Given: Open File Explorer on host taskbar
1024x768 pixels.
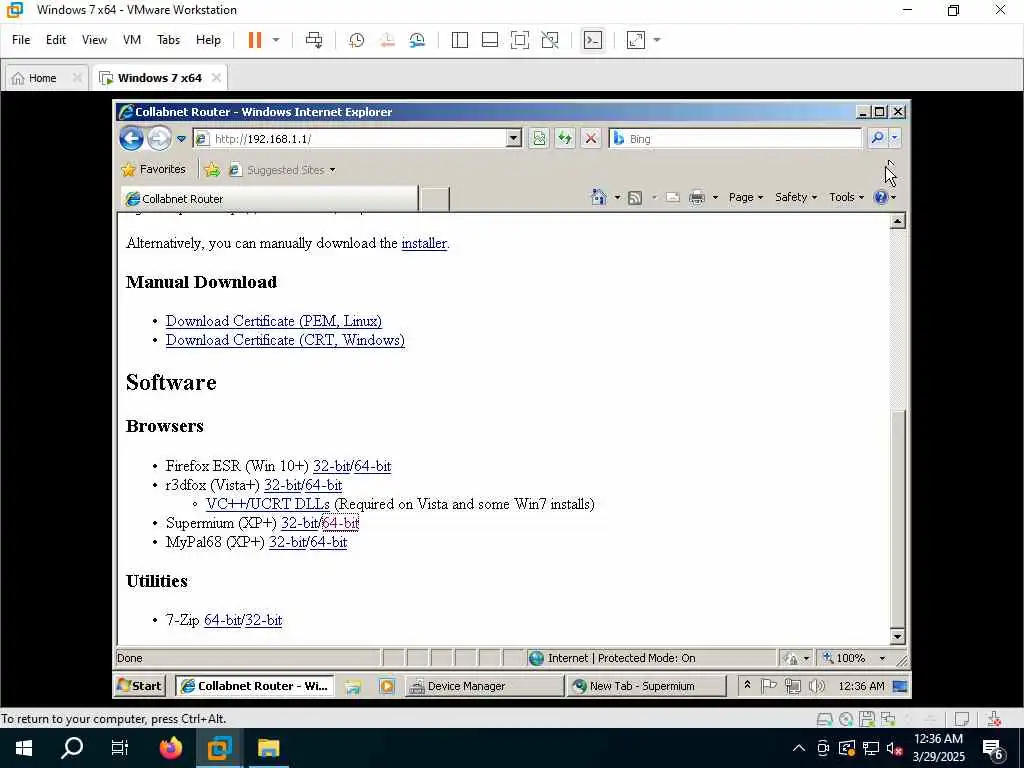Looking at the screenshot, I should coord(268,748).
